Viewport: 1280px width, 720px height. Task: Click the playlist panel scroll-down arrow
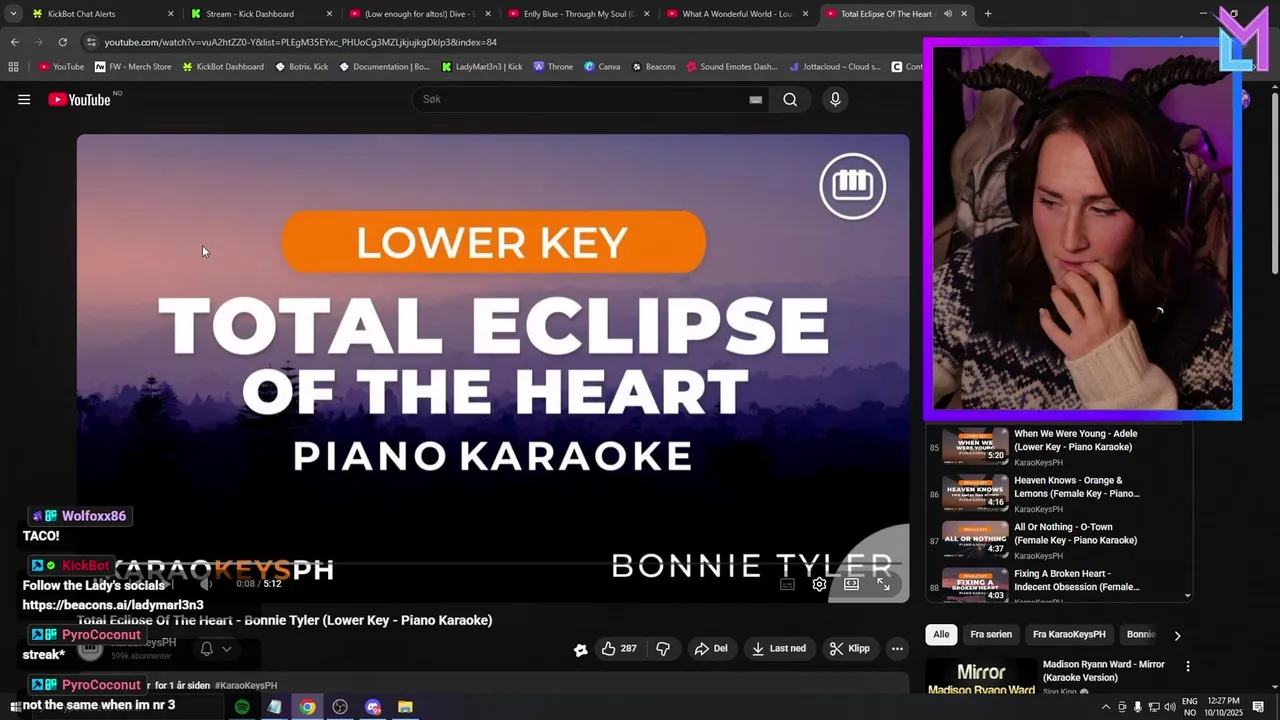(1188, 595)
